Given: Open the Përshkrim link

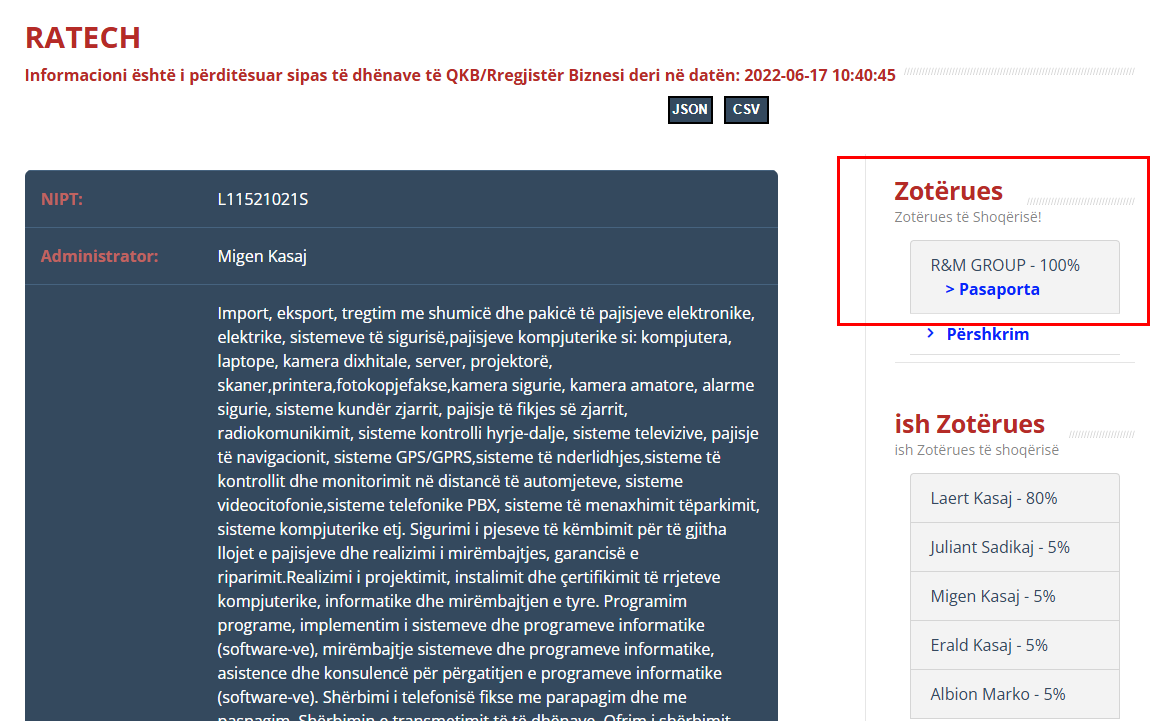Looking at the screenshot, I should (987, 334).
